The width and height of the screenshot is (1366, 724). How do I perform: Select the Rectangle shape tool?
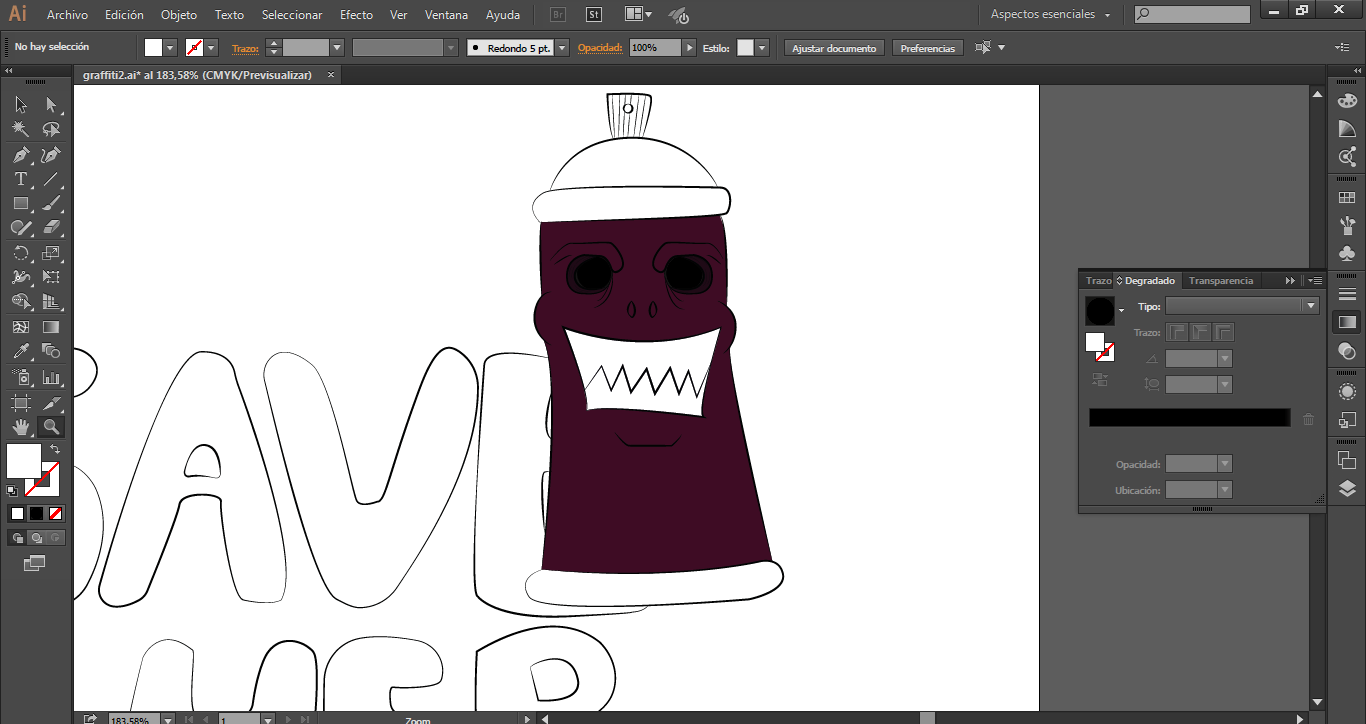coord(20,204)
